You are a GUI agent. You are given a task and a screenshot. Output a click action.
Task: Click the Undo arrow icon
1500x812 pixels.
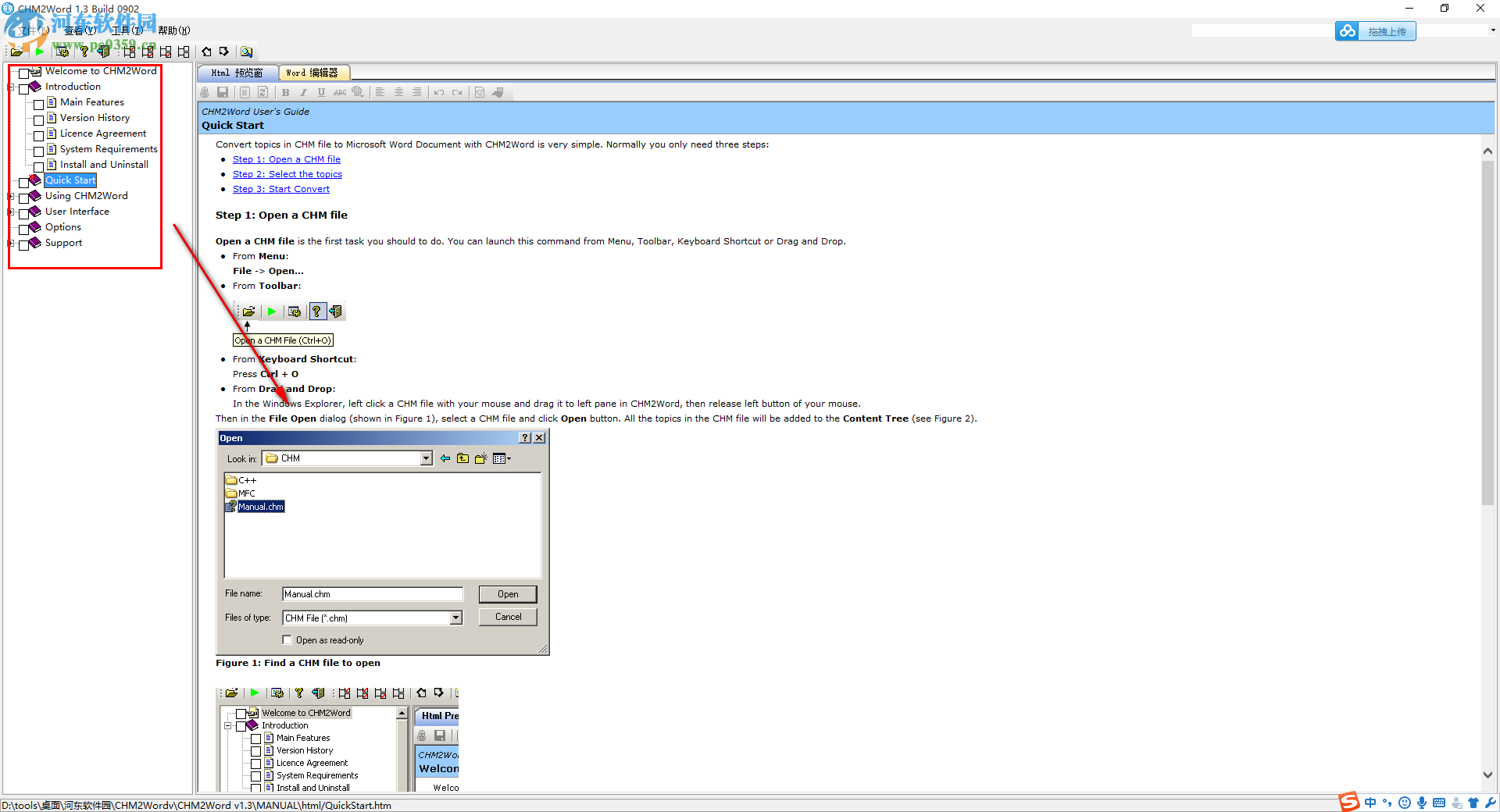click(x=439, y=92)
